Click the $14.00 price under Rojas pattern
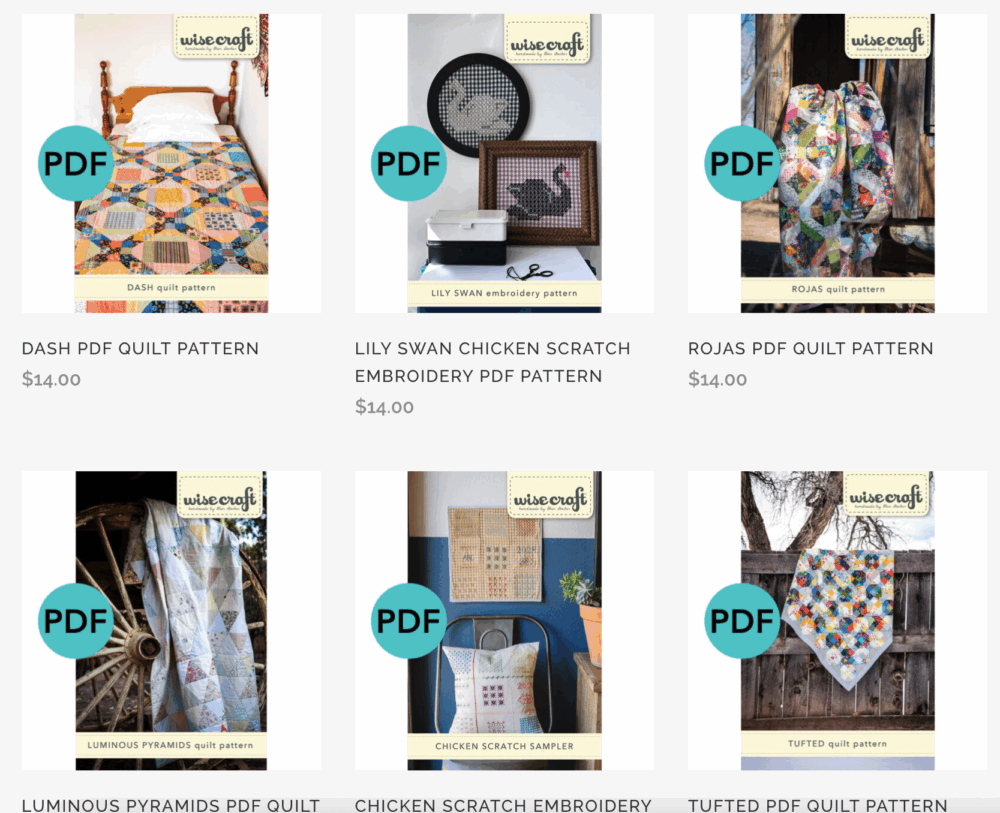The width and height of the screenshot is (1000, 813). (x=717, y=379)
